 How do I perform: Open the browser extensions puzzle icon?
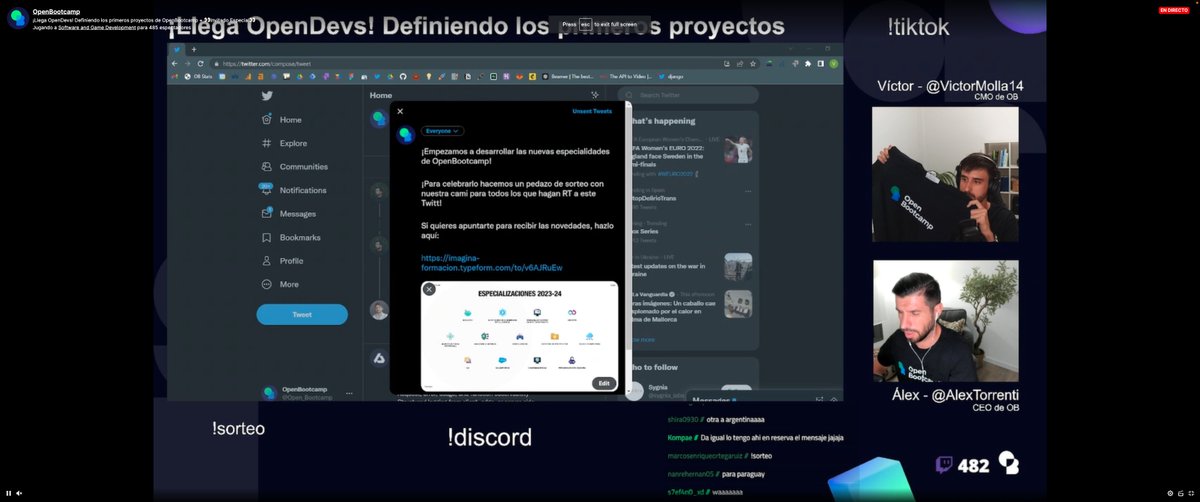click(x=807, y=63)
